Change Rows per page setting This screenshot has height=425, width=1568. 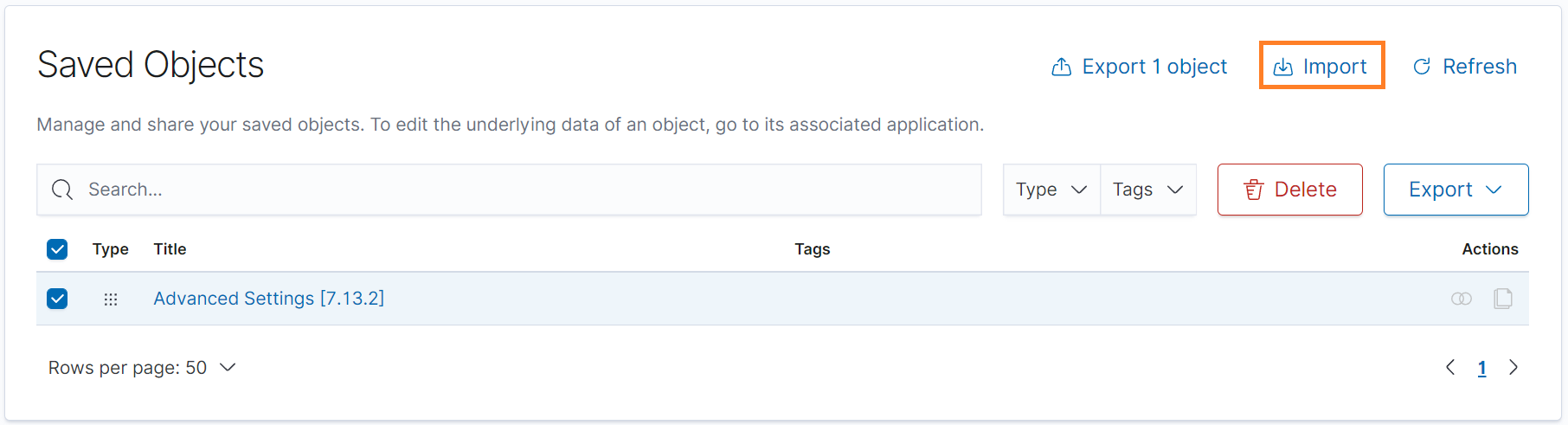pyautogui.click(x=142, y=368)
